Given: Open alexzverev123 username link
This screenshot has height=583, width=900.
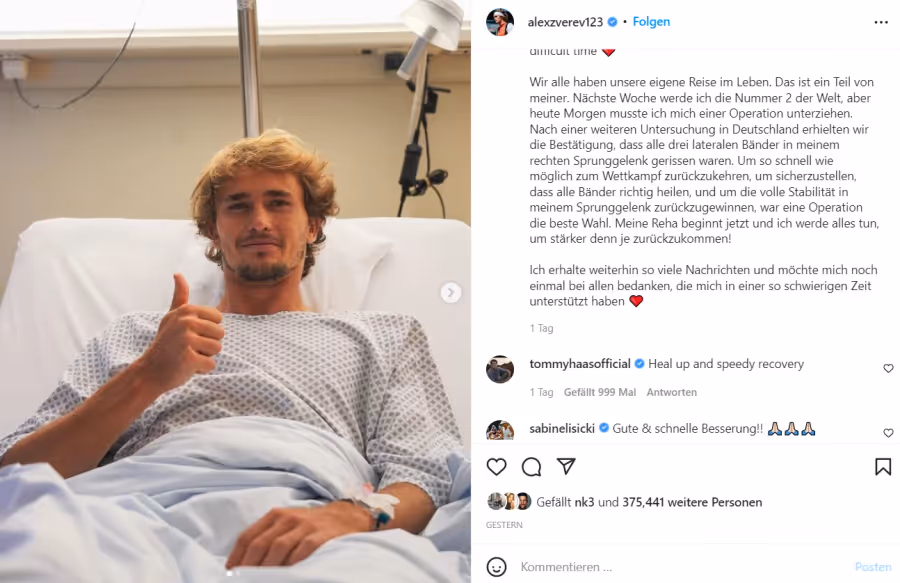Looking at the screenshot, I should coord(565,22).
